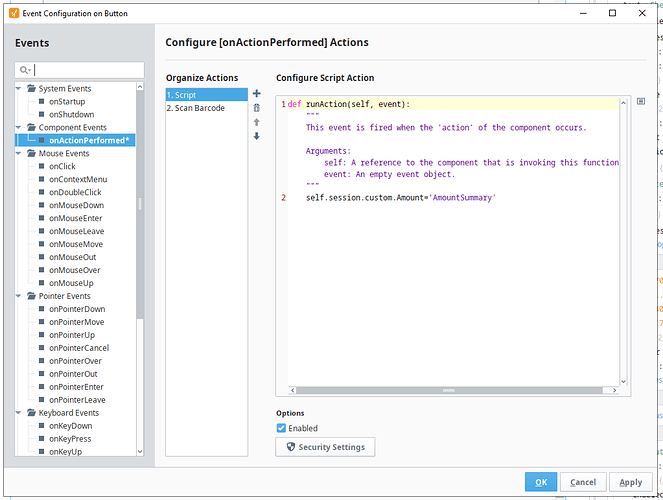Select the onShutdown event
Viewport: 663px width, 500px height.
(71, 115)
